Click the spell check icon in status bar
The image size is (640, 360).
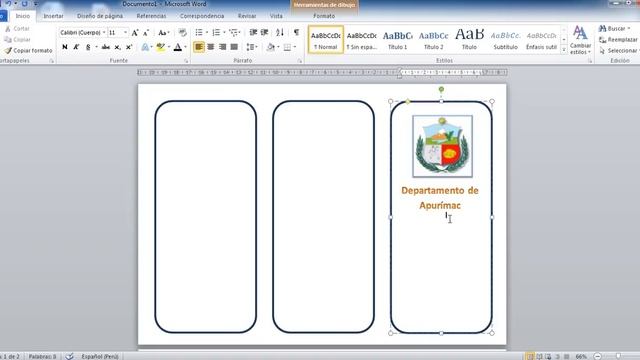[69, 356]
